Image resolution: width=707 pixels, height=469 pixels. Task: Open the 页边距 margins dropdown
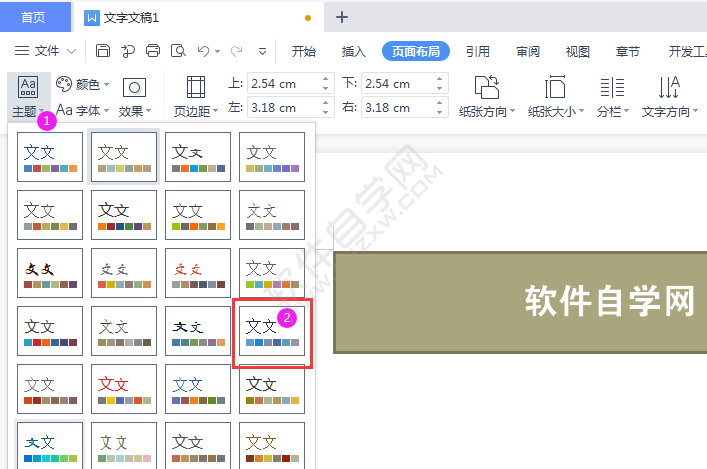pyautogui.click(x=196, y=97)
